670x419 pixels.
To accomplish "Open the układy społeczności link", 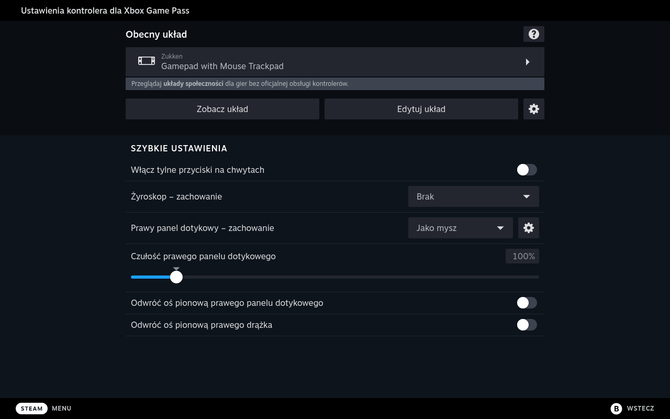I will [x=193, y=84].
